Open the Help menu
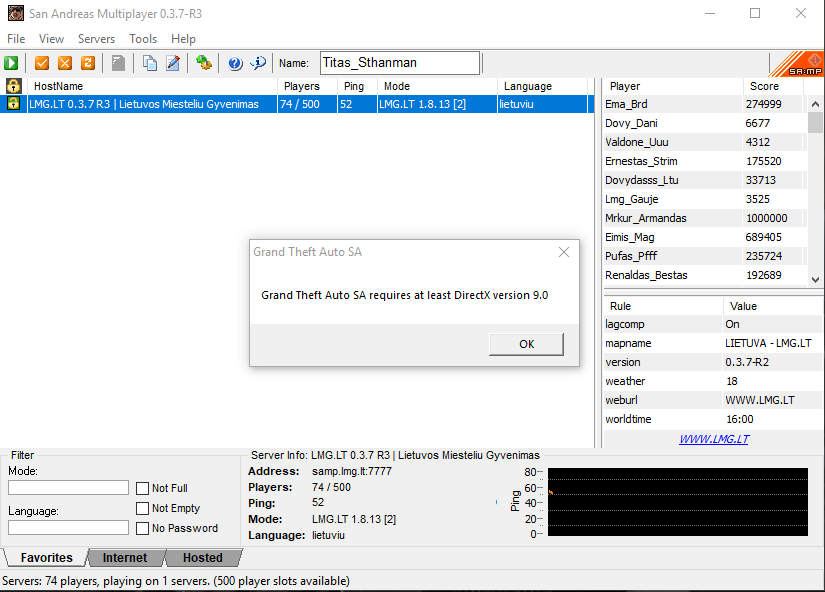The height and width of the screenshot is (592, 825). 183,39
